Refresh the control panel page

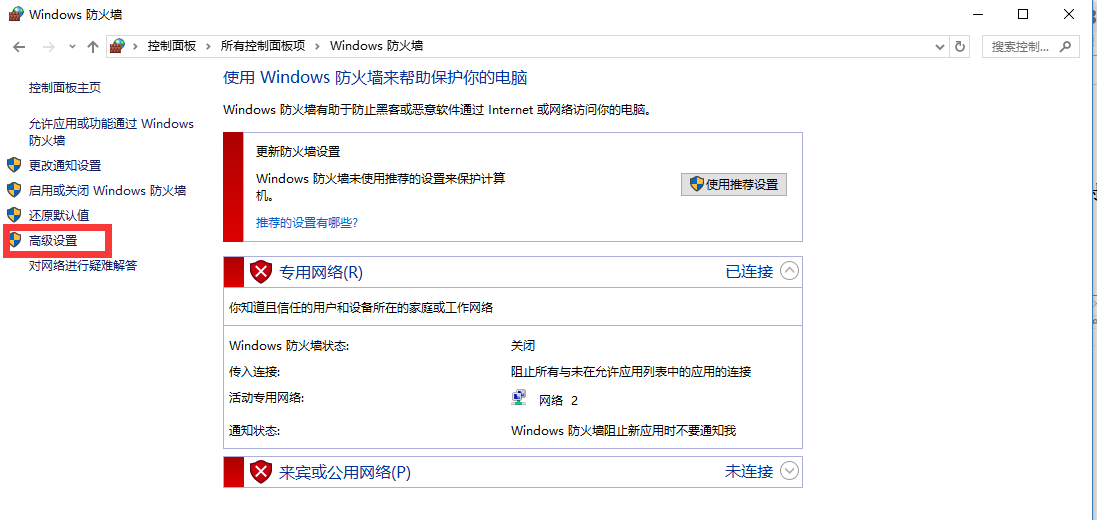pos(961,47)
